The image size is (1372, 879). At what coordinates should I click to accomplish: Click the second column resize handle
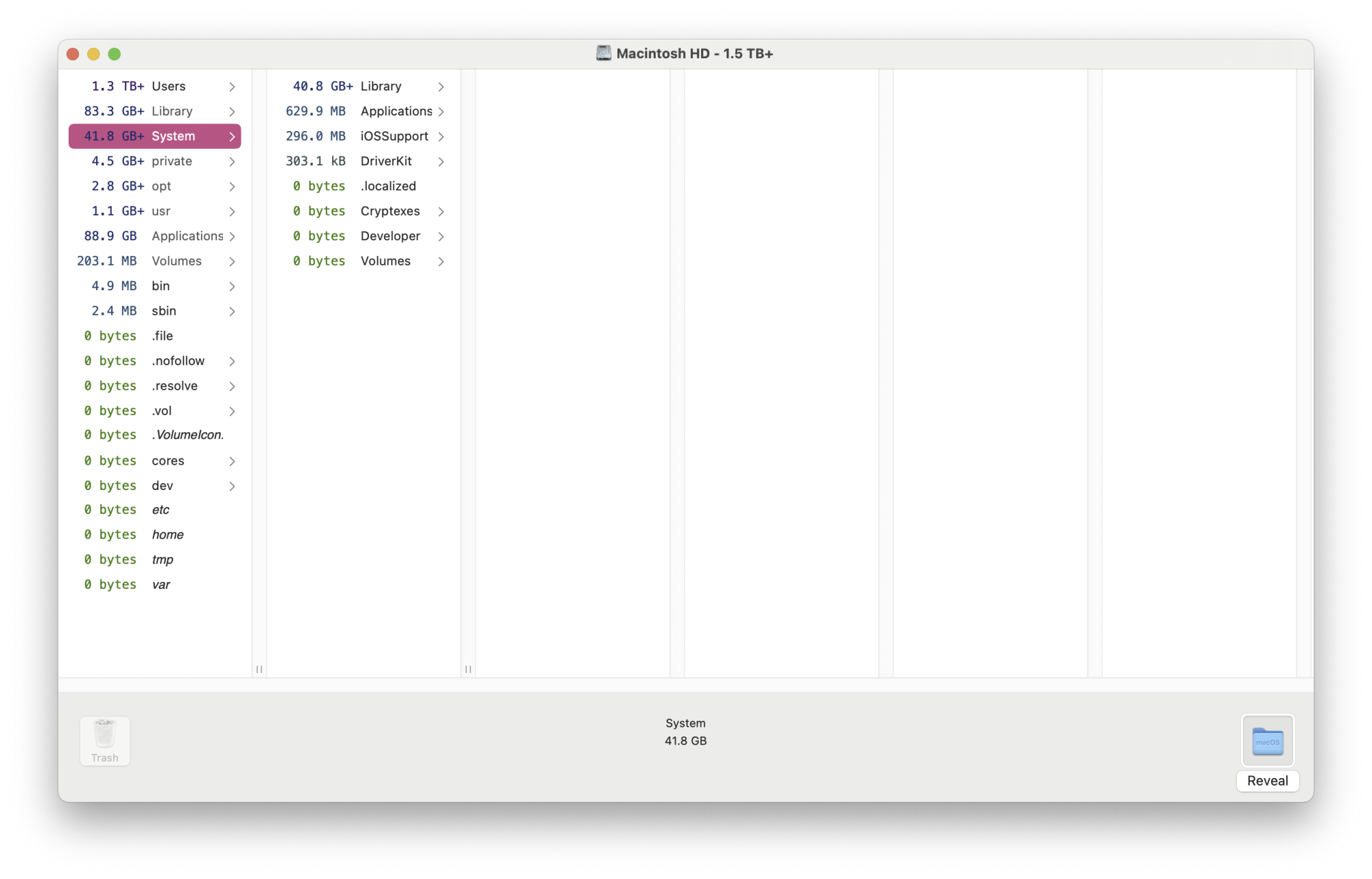pyautogui.click(x=468, y=669)
